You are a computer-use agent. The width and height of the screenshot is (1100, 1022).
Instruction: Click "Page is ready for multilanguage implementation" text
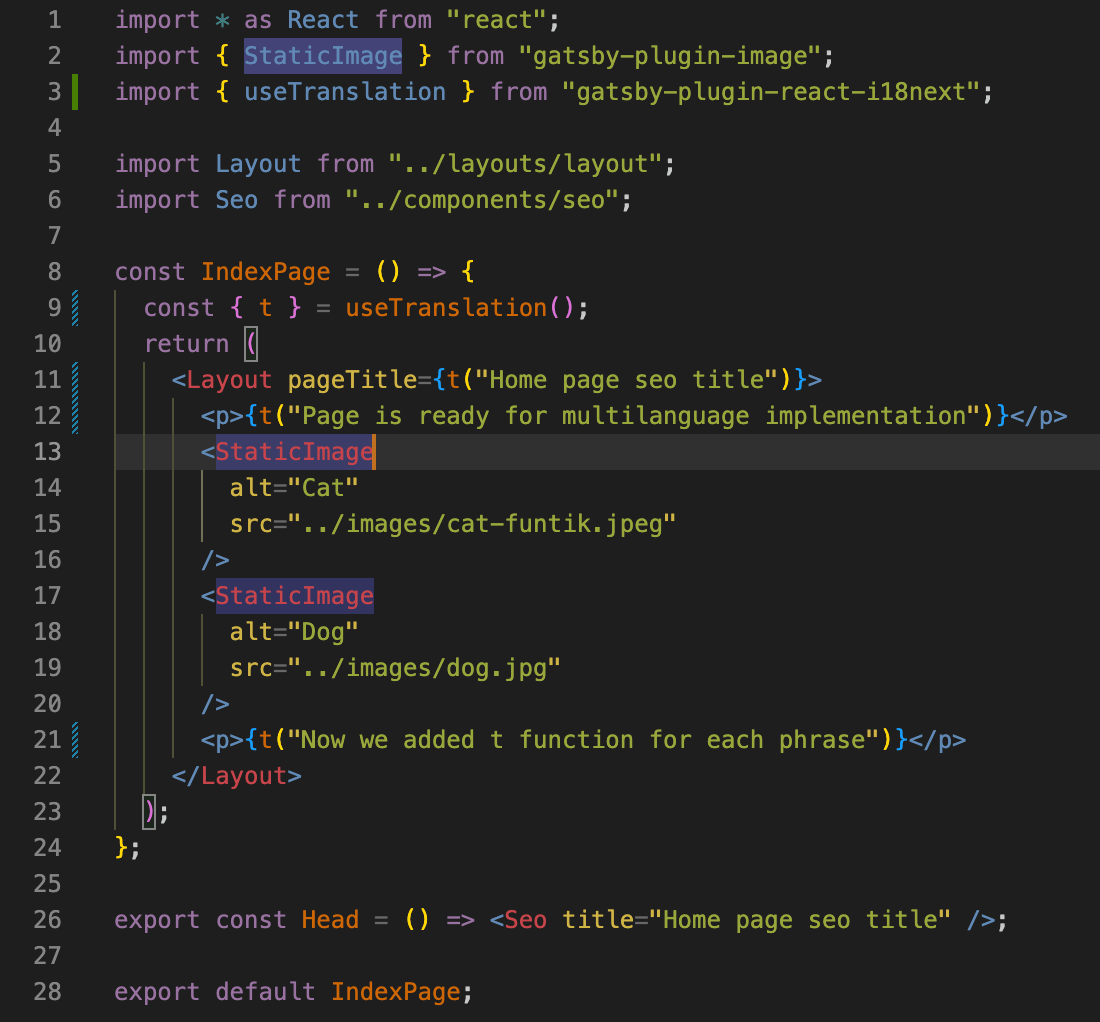[x=633, y=416]
